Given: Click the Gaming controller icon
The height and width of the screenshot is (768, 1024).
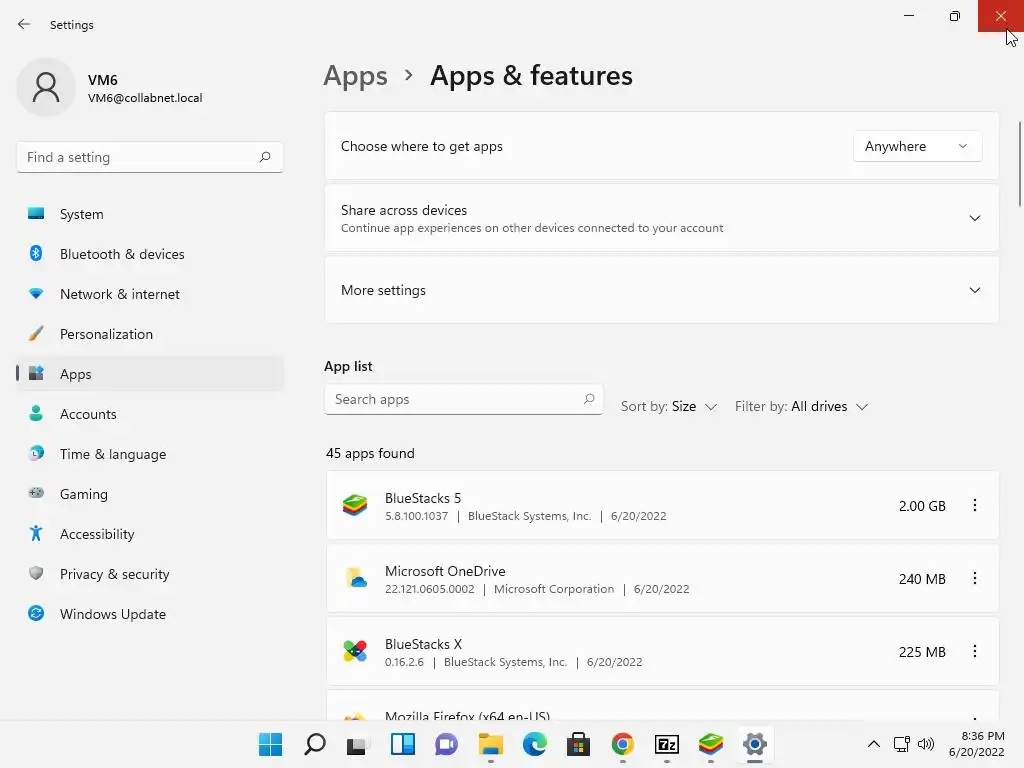Looking at the screenshot, I should (x=36, y=493).
